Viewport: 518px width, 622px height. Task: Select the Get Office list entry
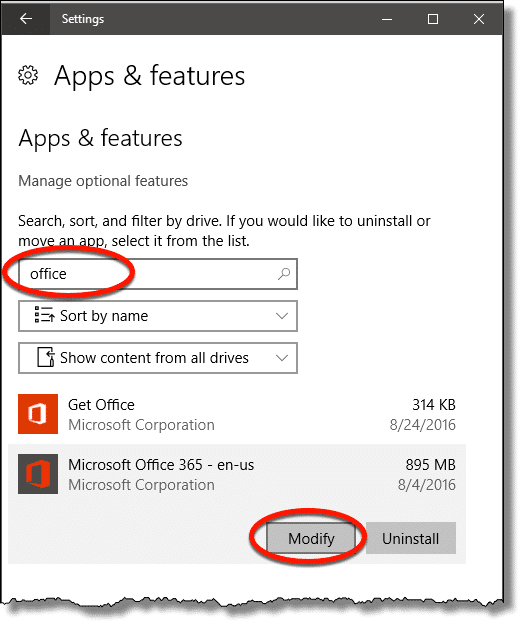pyautogui.click(x=237, y=414)
